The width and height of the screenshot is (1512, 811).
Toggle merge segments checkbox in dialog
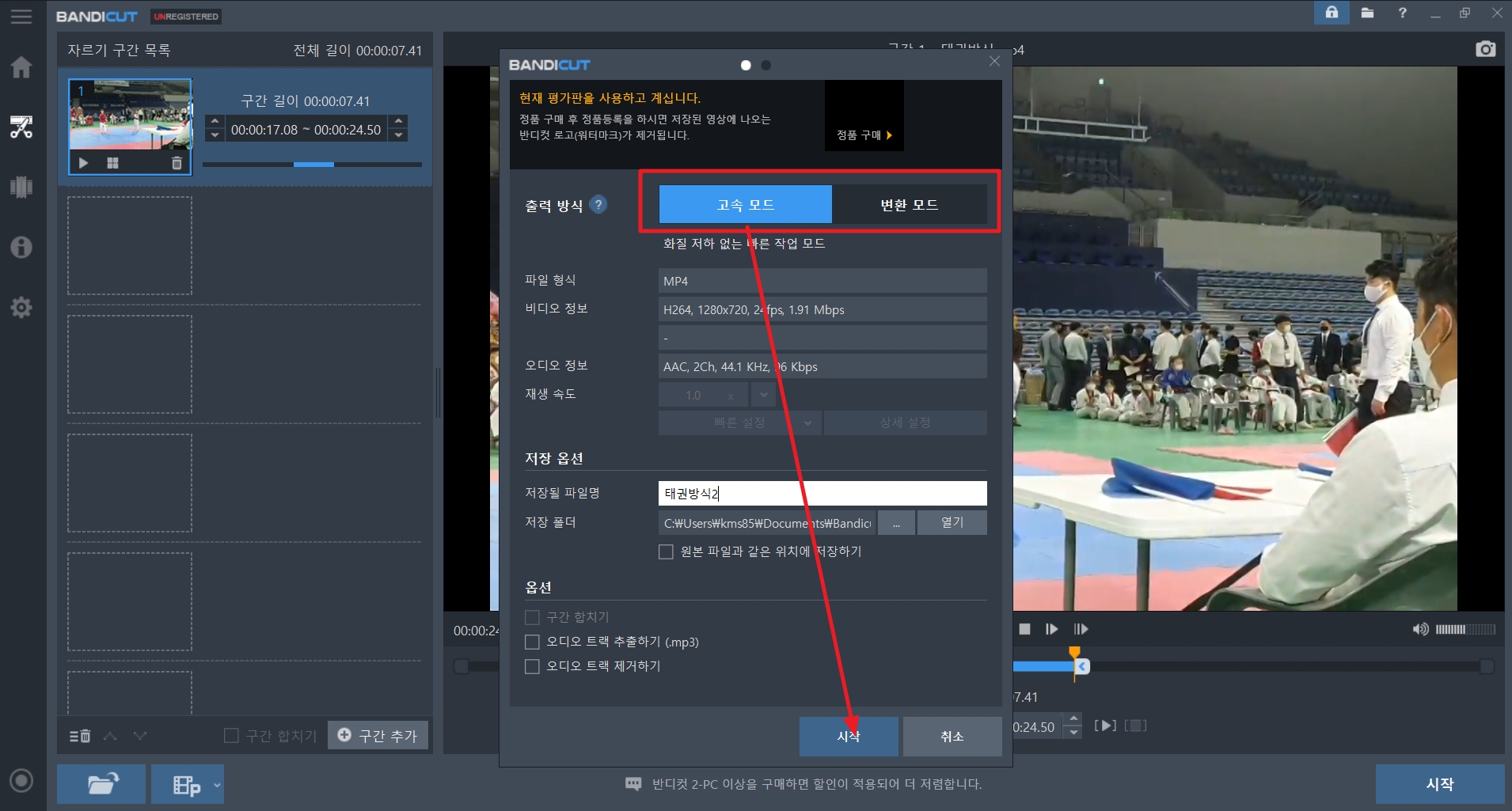point(532,617)
